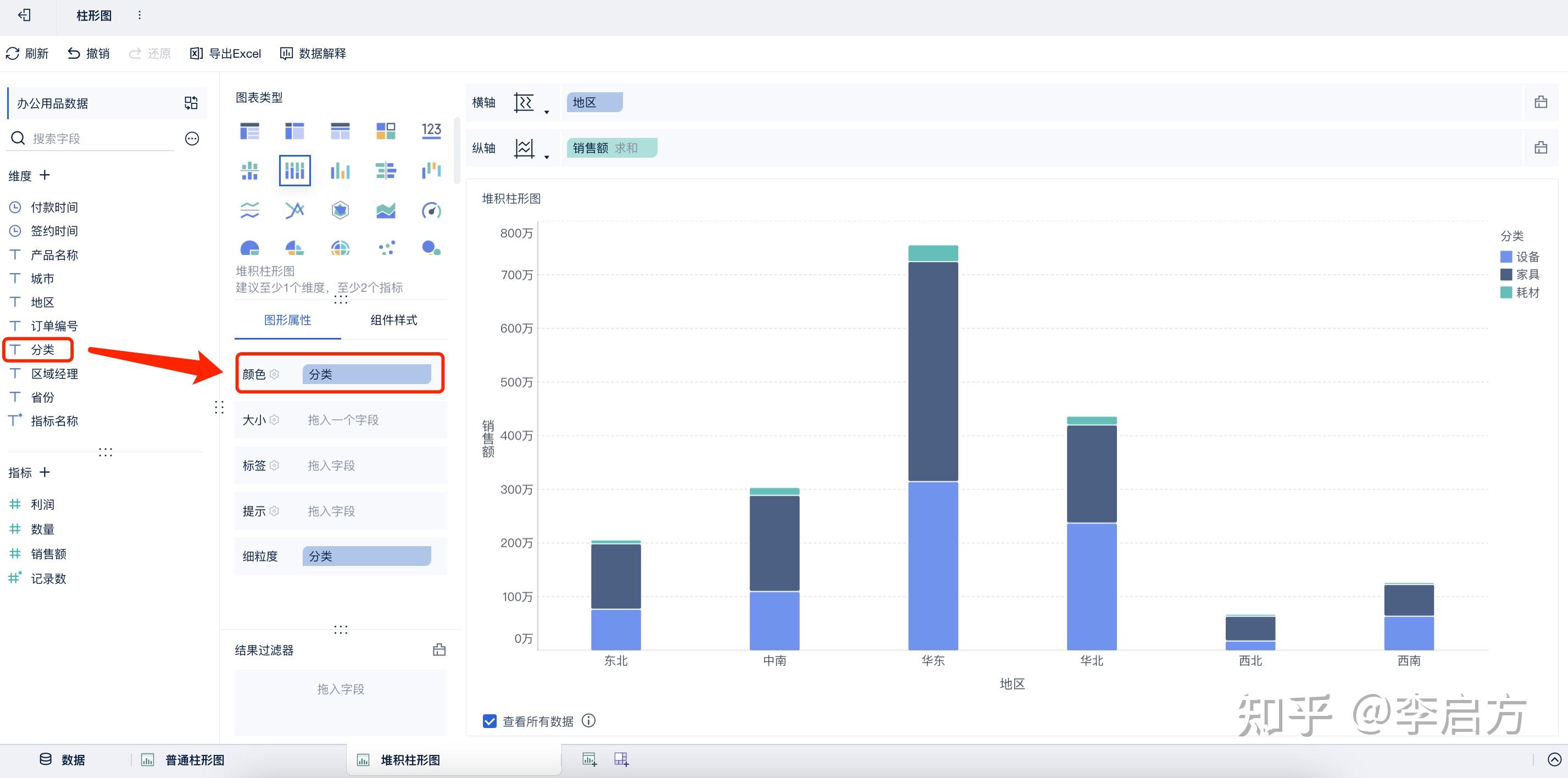Click the info icon beside 查看所有数据

pos(588,721)
